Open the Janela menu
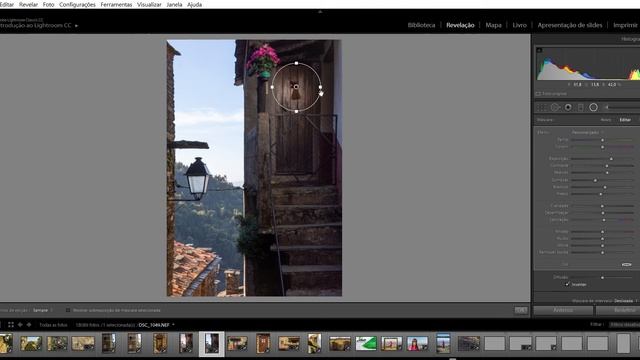This screenshot has height=360, width=640. click(174, 4)
